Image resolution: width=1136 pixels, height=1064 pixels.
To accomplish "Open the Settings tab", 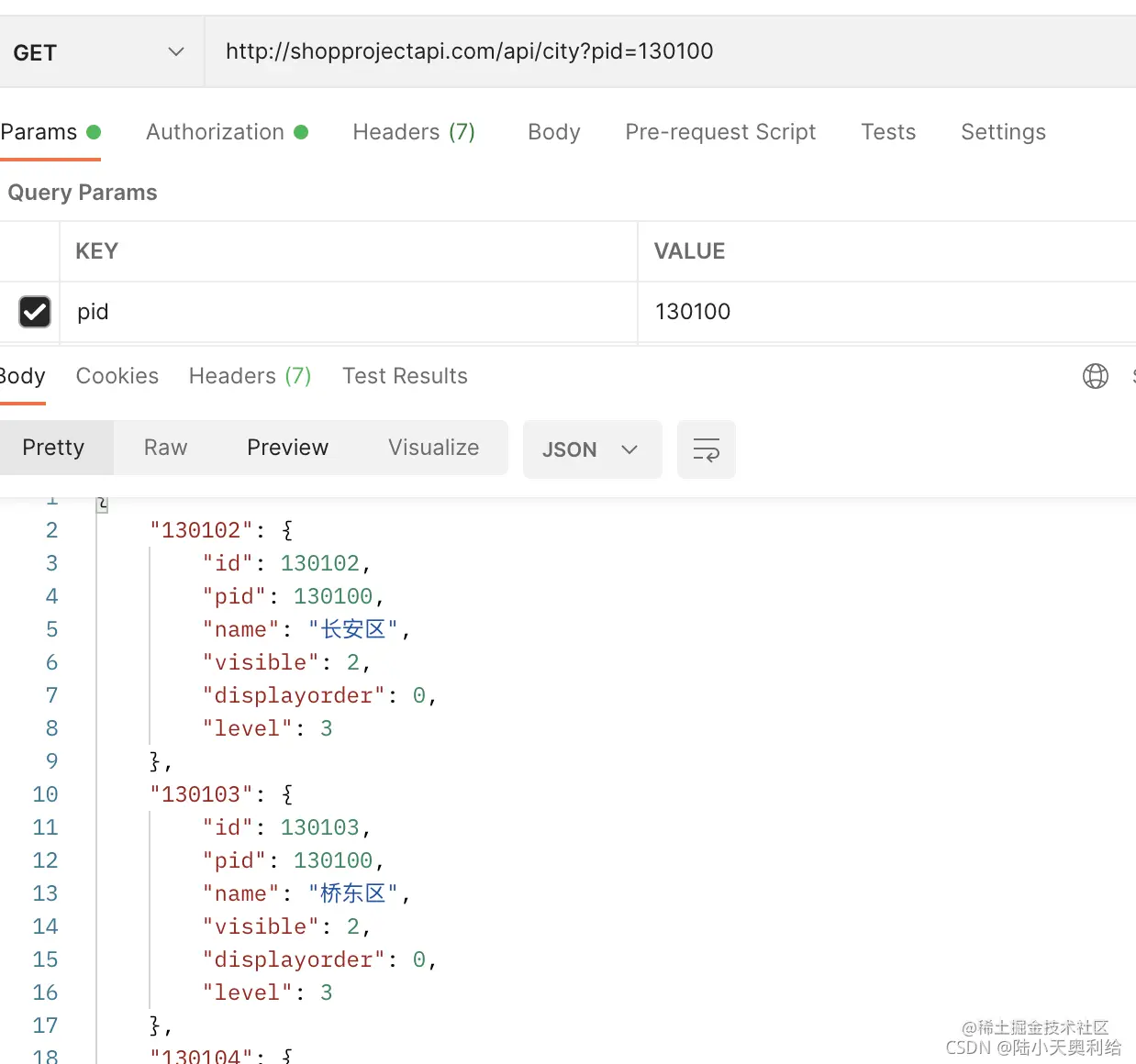I will click(1003, 132).
